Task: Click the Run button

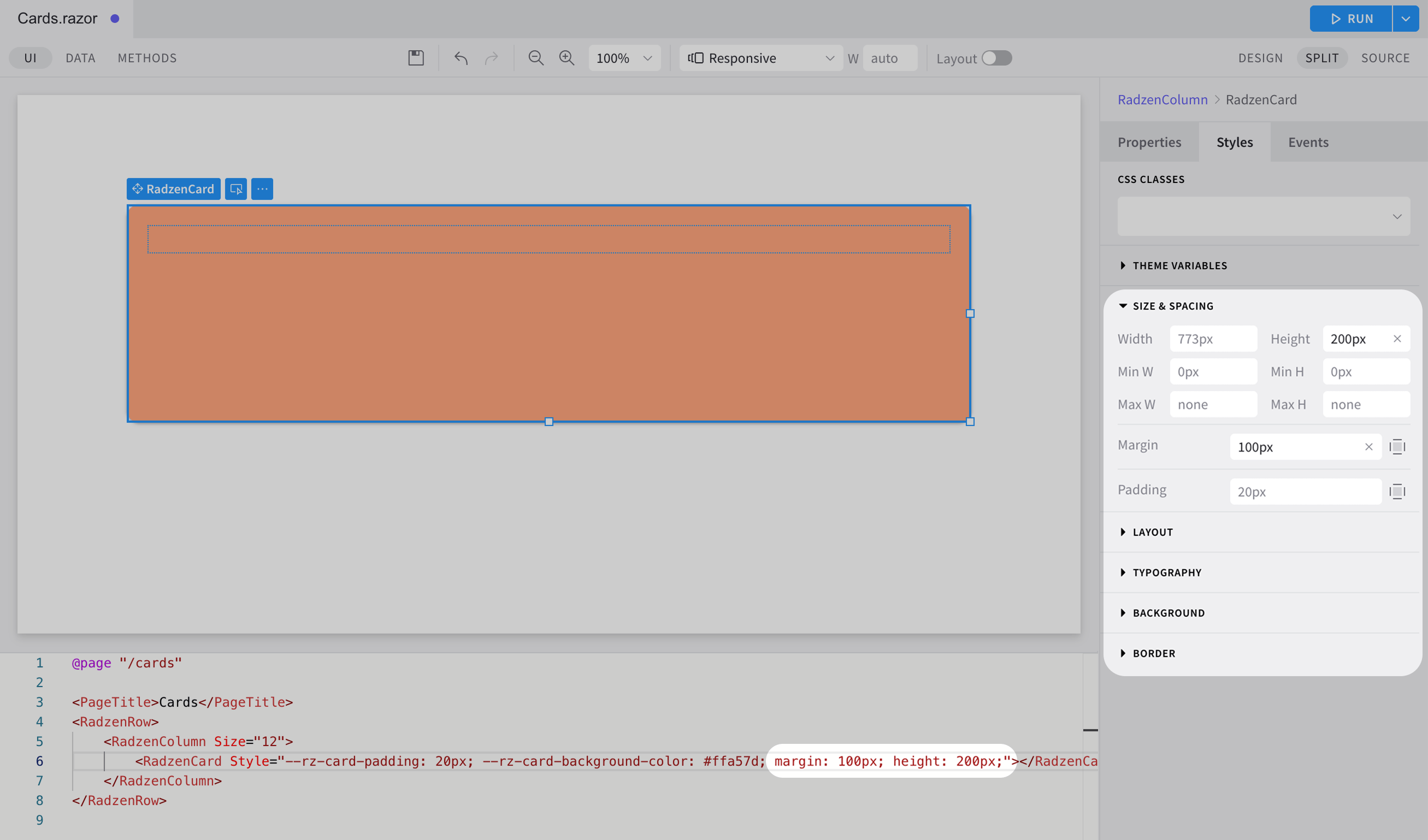Action: (x=1350, y=19)
